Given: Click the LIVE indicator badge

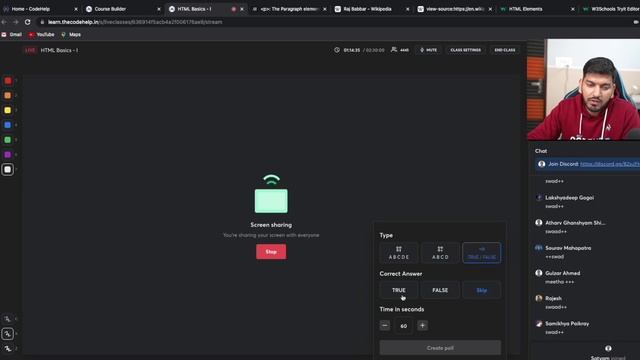Looking at the screenshot, I should click(30, 50).
